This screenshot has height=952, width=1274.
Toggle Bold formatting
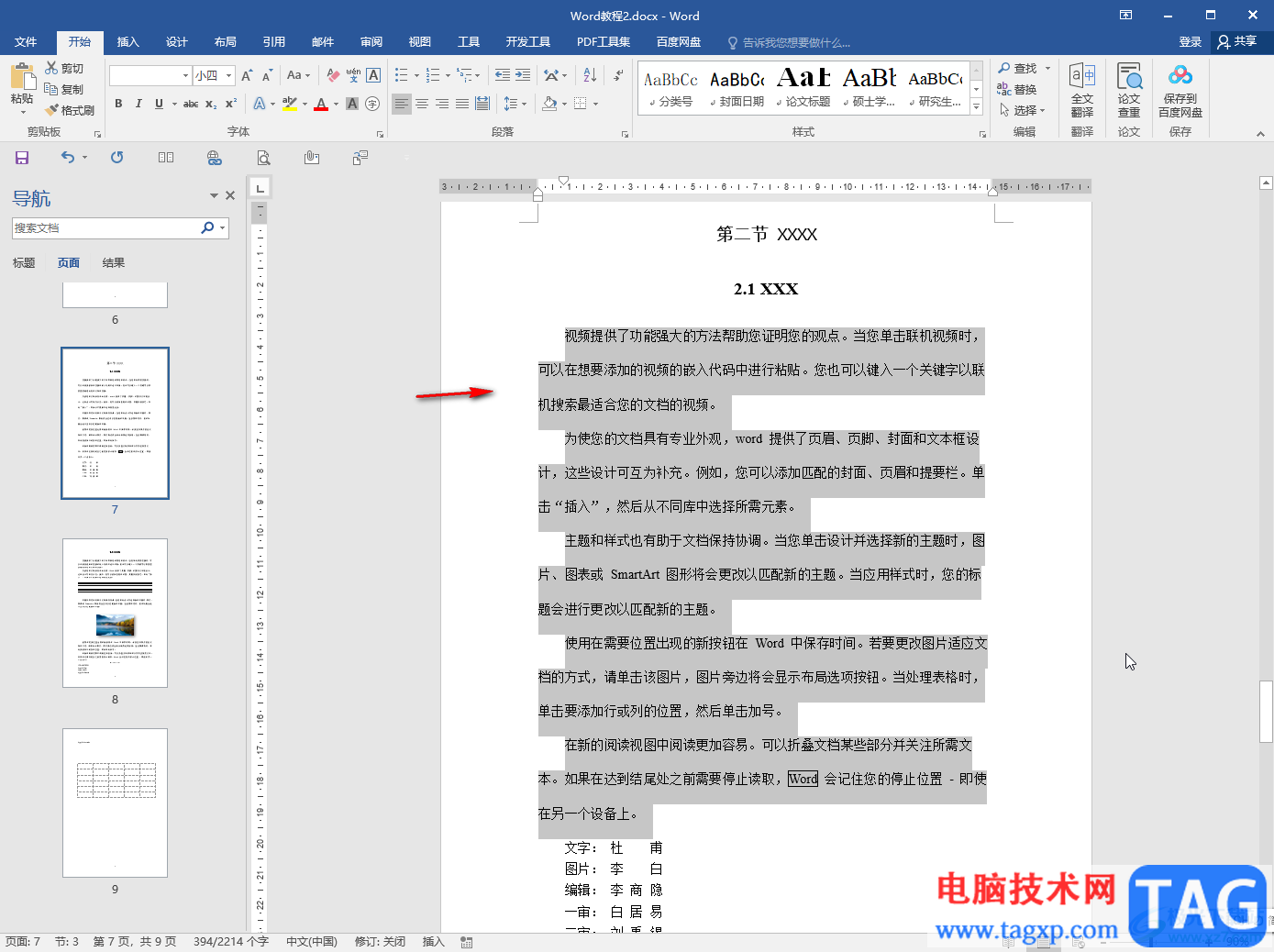tap(118, 104)
